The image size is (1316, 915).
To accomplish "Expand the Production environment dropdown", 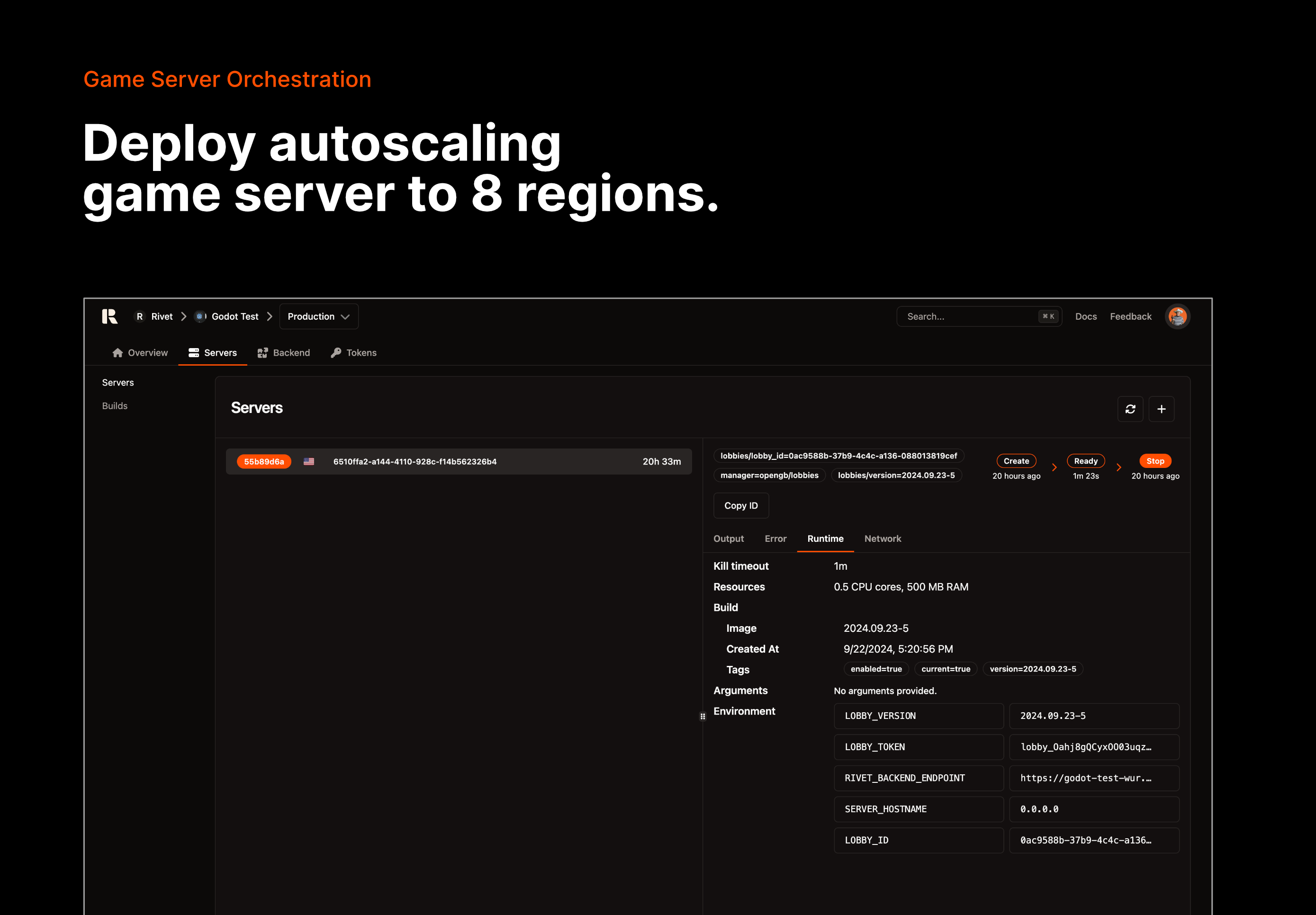I will tap(319, 316).
